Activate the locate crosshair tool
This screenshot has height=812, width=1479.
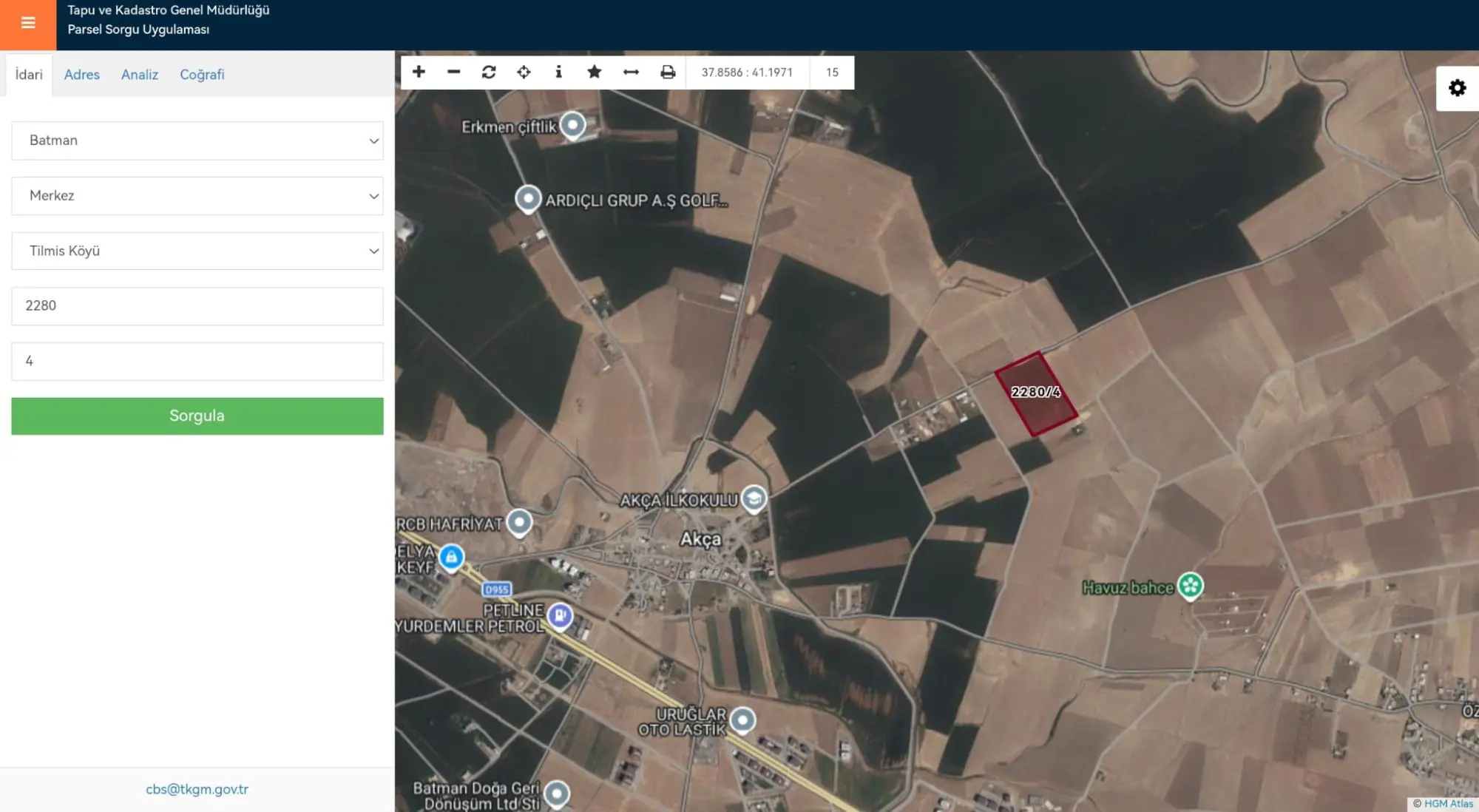click(524, 72)
